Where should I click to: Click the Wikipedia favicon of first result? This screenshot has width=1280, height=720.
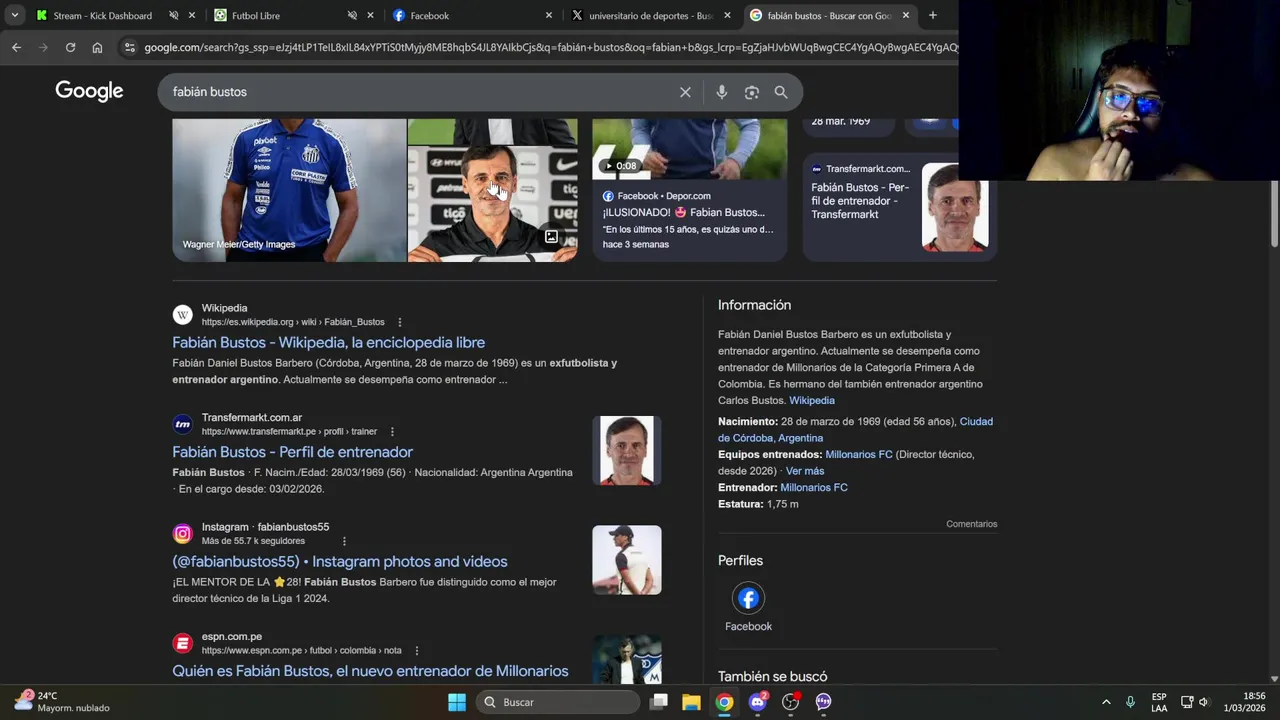point(182,315)
